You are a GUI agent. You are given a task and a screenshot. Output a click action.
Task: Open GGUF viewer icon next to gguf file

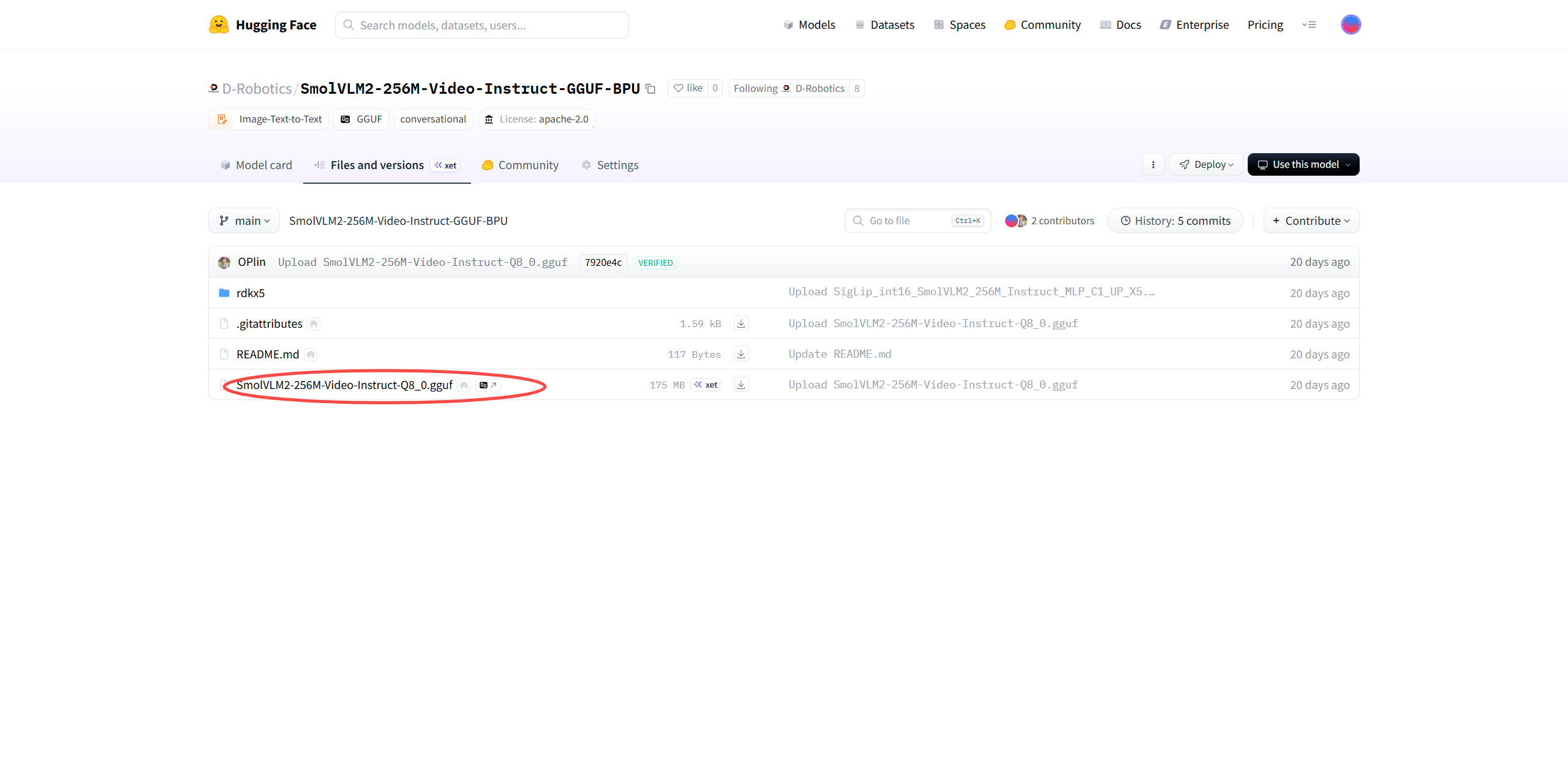[488, 385]
